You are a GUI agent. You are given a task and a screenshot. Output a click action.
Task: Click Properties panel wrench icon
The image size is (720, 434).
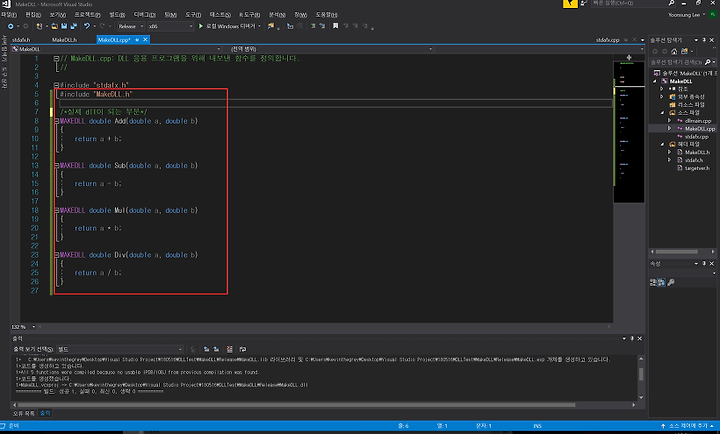671,282
